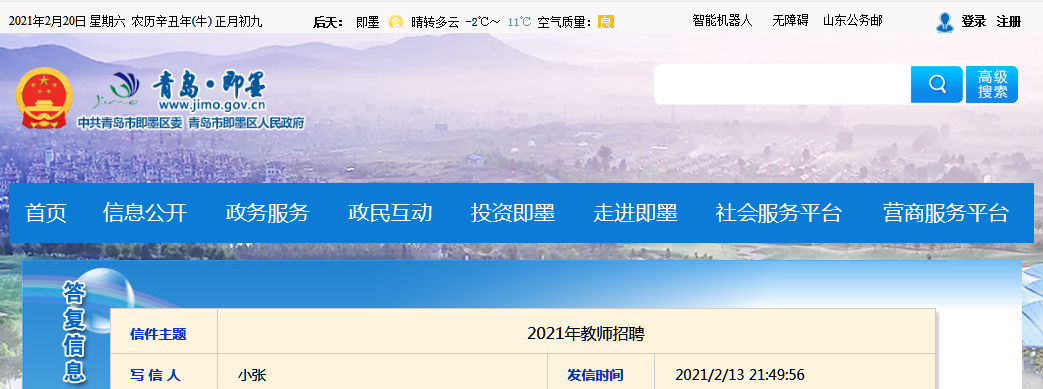This screenshot has height=389, width=1043.
Task: Select the 走进即墨 navigation item
Action: point(635,213)
